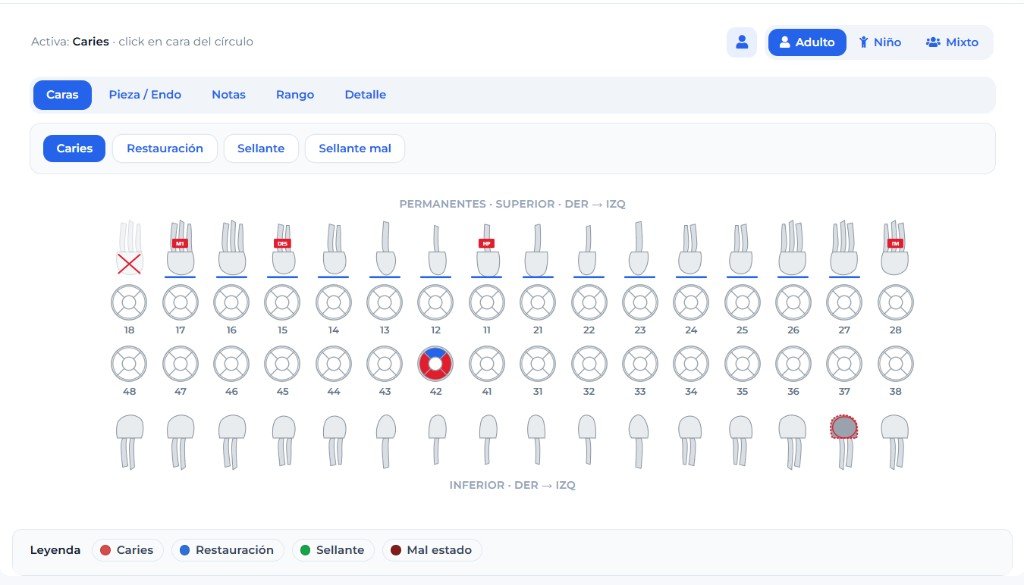Click the Caries red legend swatch

[x=105, y=550]
